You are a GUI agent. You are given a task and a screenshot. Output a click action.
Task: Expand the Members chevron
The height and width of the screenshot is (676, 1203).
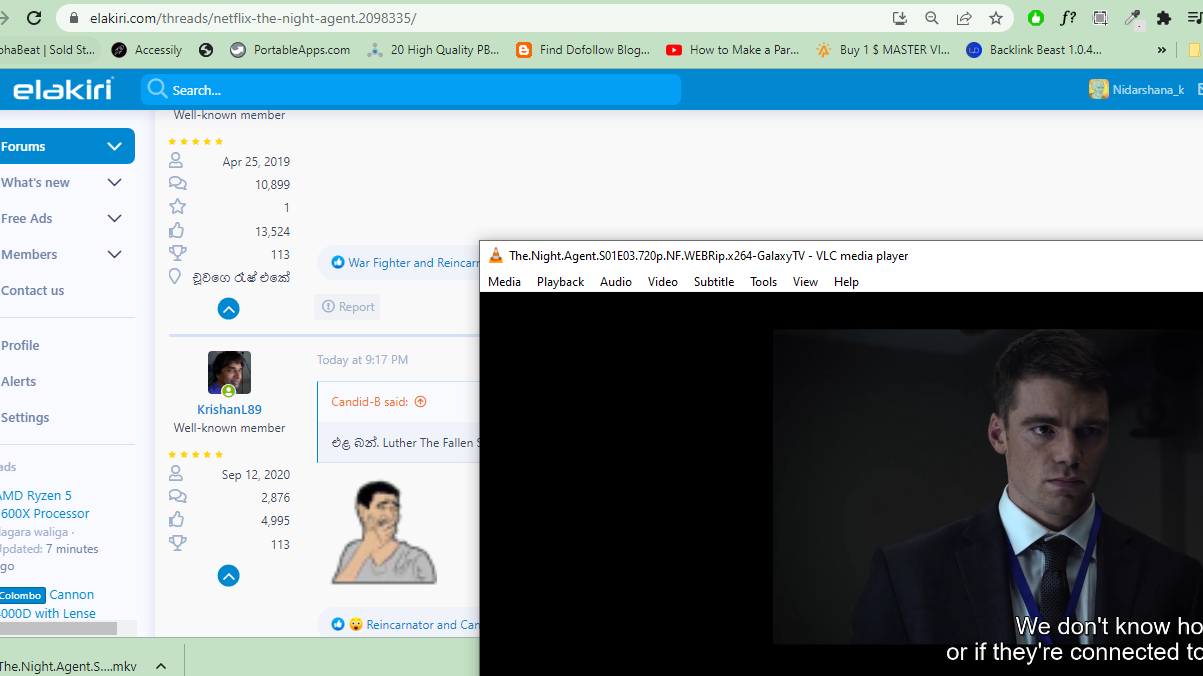114,254
